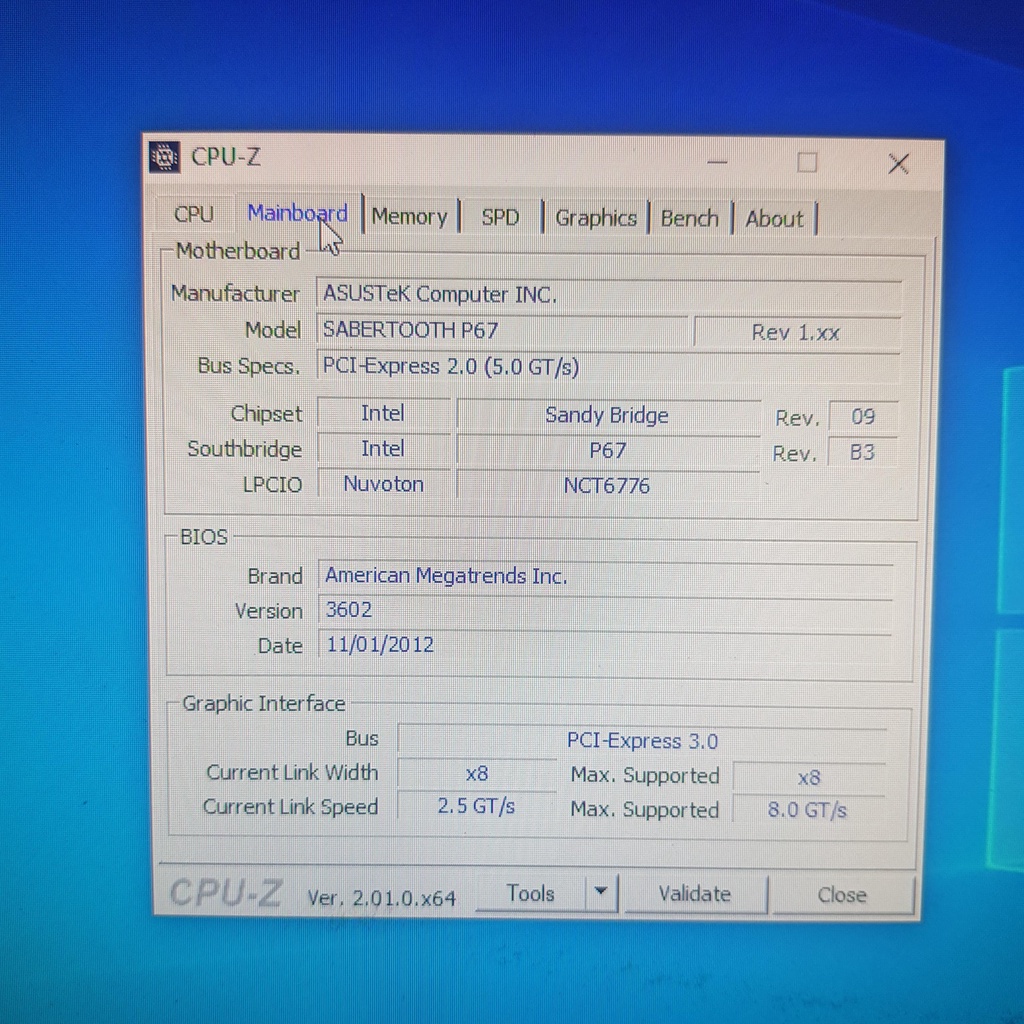Screen dimensions: 1024x1024
Task: Close CPU-Z with the title bar X
Action: click(x=899, y=164)
